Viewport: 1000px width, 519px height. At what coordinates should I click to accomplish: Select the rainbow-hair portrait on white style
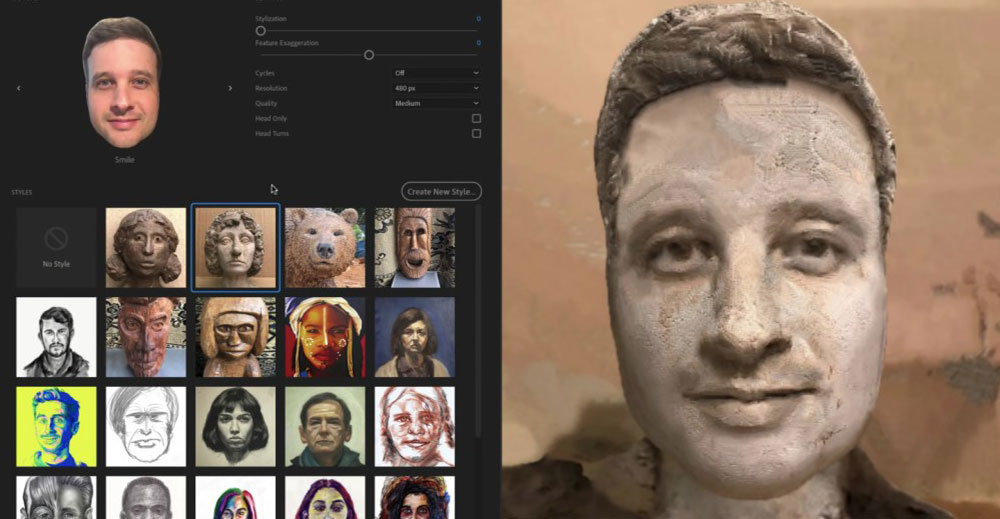click(x=235, y=497)
